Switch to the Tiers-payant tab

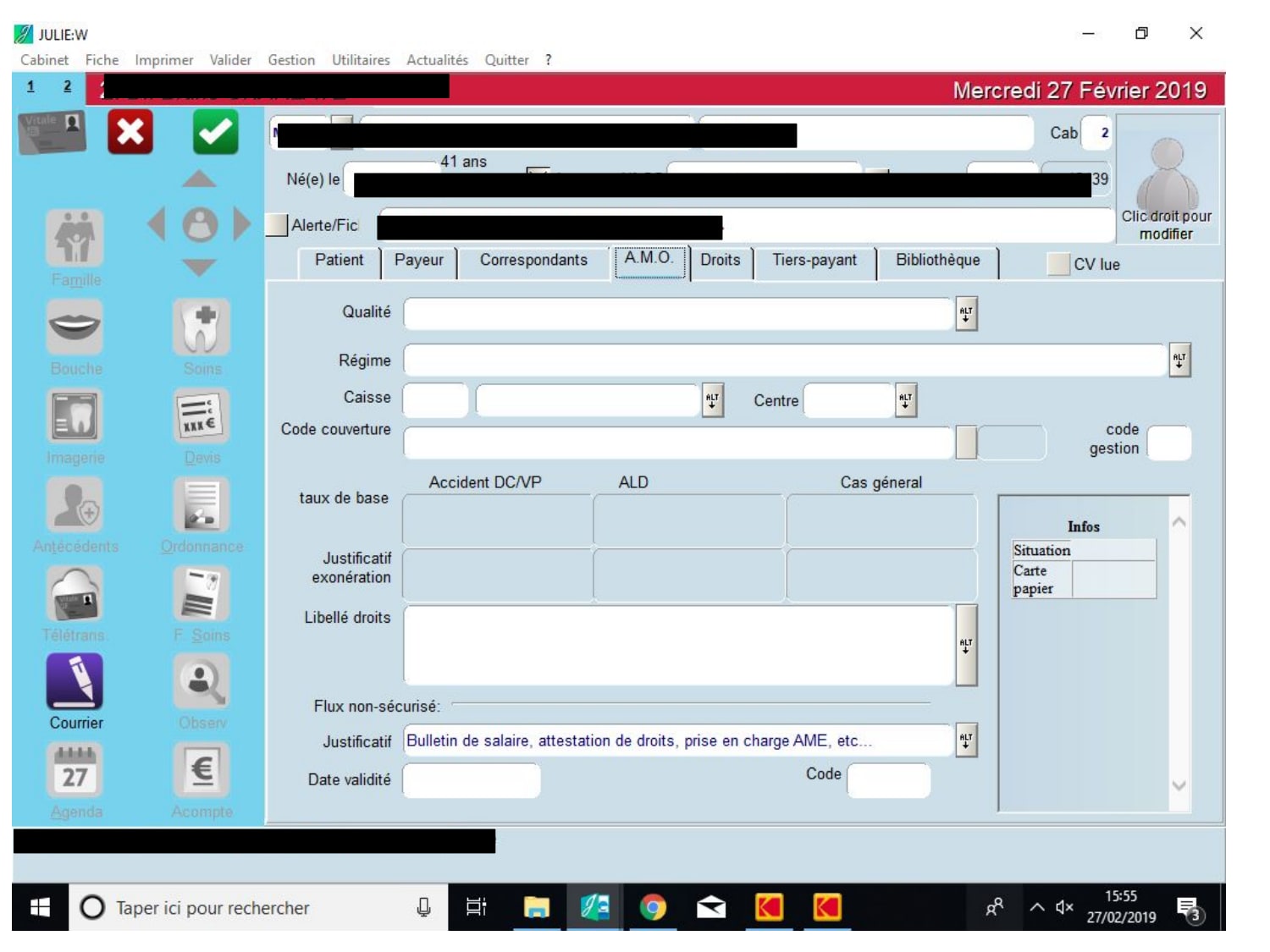point(814,261)
